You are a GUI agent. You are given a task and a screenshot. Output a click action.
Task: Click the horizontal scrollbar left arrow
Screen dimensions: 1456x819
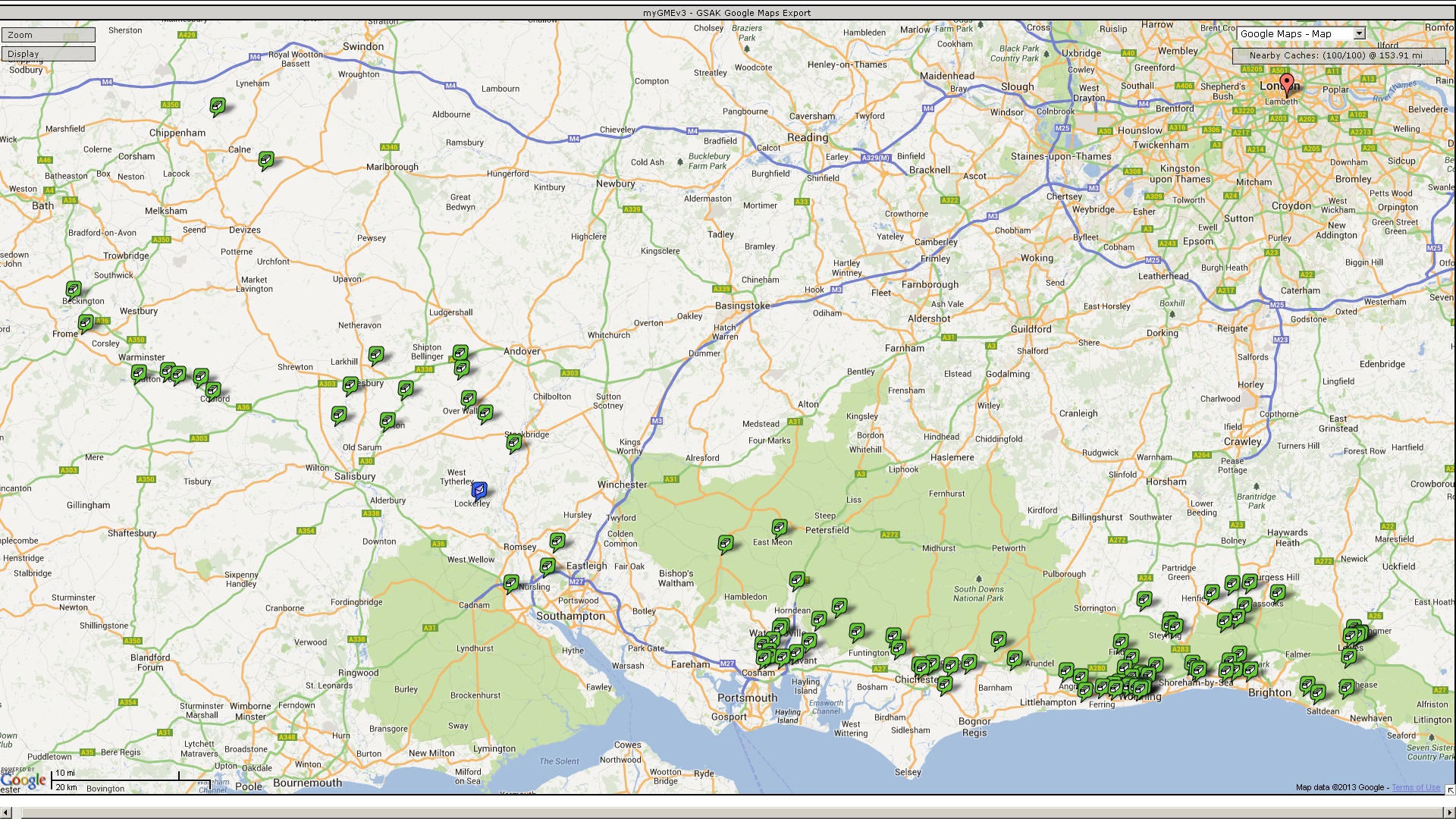click(x=6, y=812)
